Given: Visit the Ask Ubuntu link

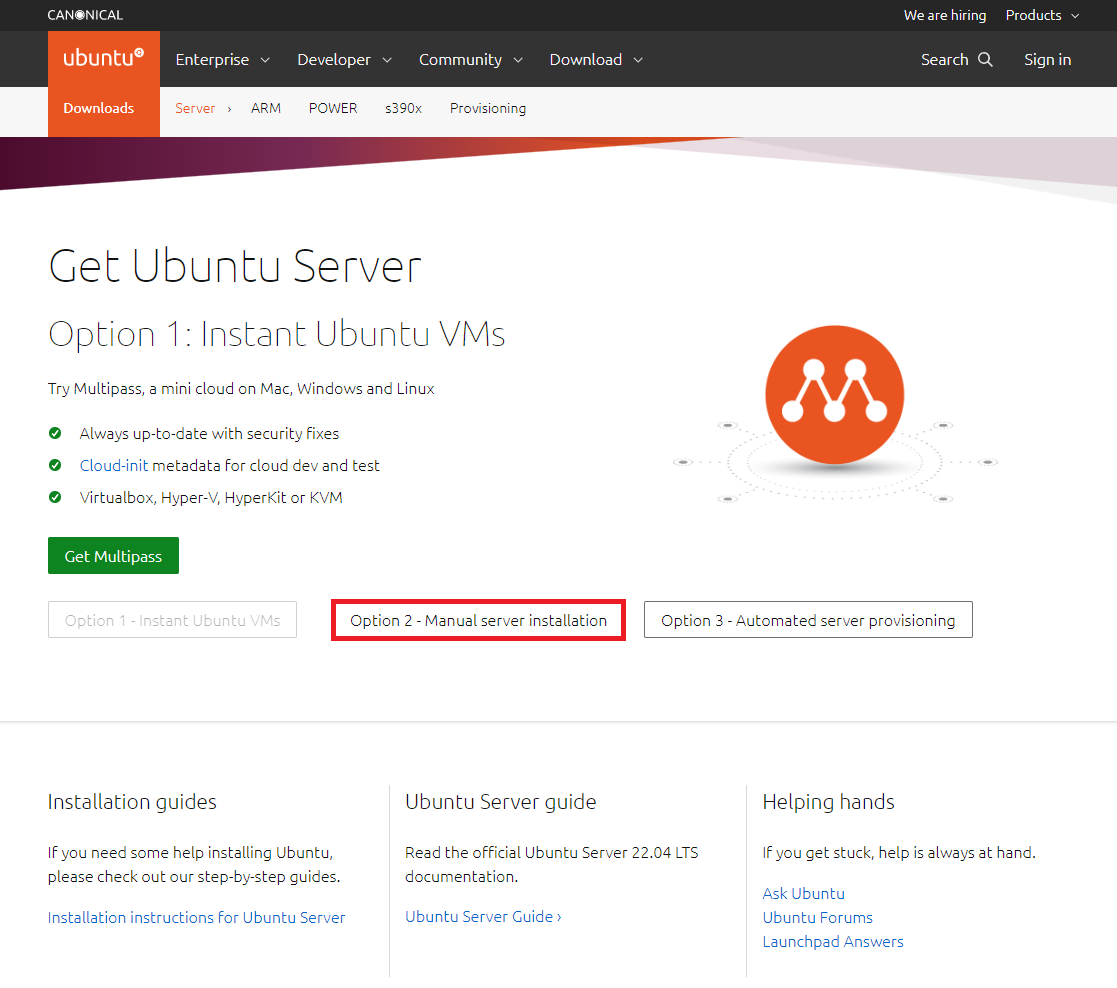Looking at the screenshot, I should click(803, 893).
